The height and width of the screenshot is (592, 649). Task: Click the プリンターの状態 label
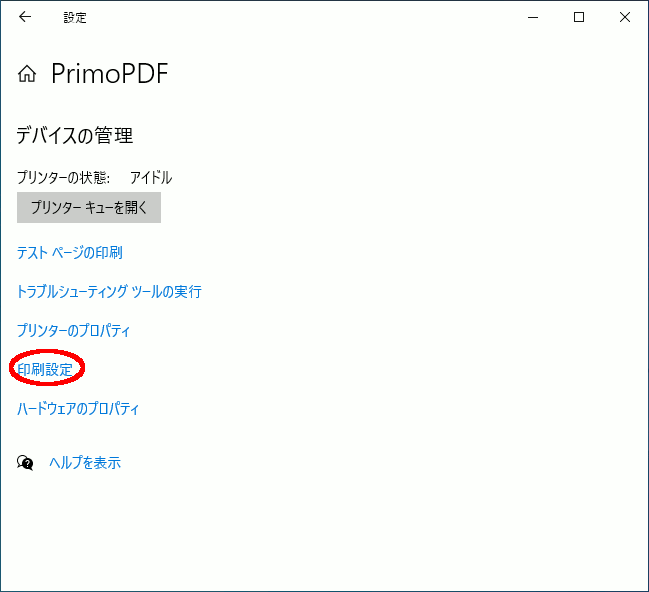point(63,178)
